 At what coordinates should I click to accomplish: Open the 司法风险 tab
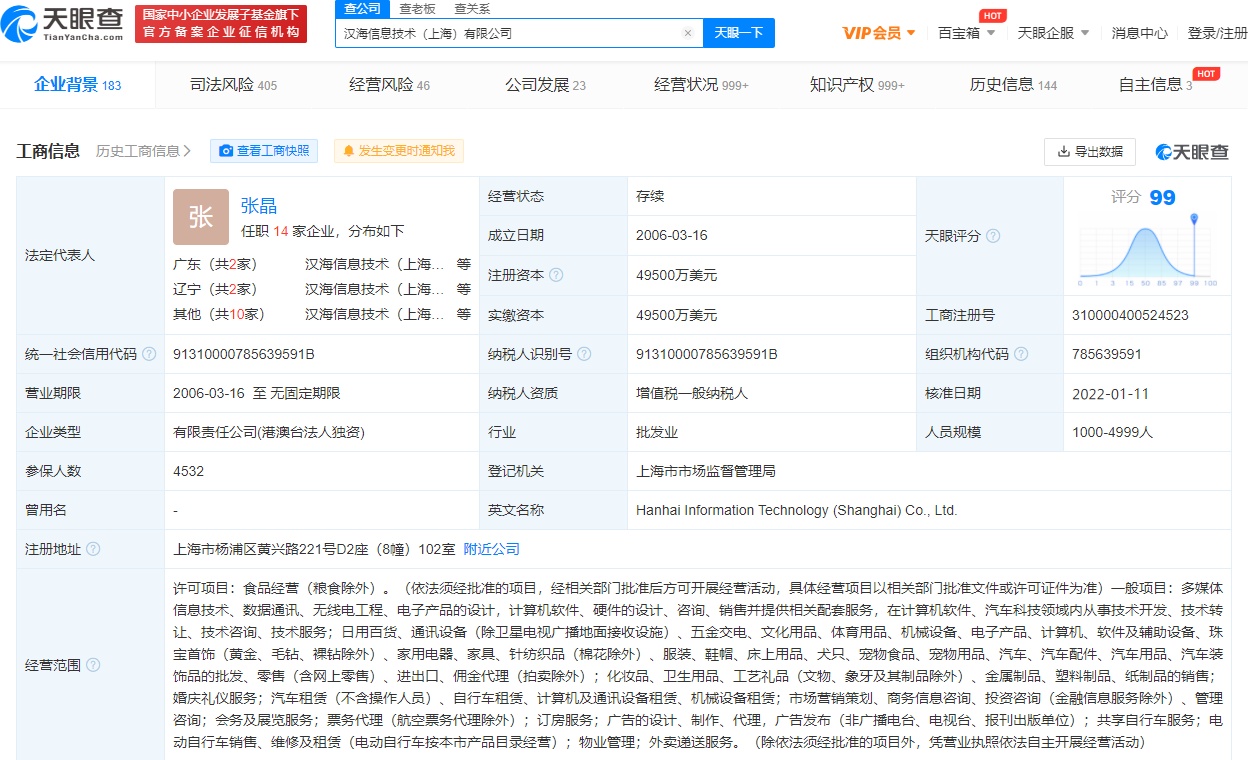[233, 85]
